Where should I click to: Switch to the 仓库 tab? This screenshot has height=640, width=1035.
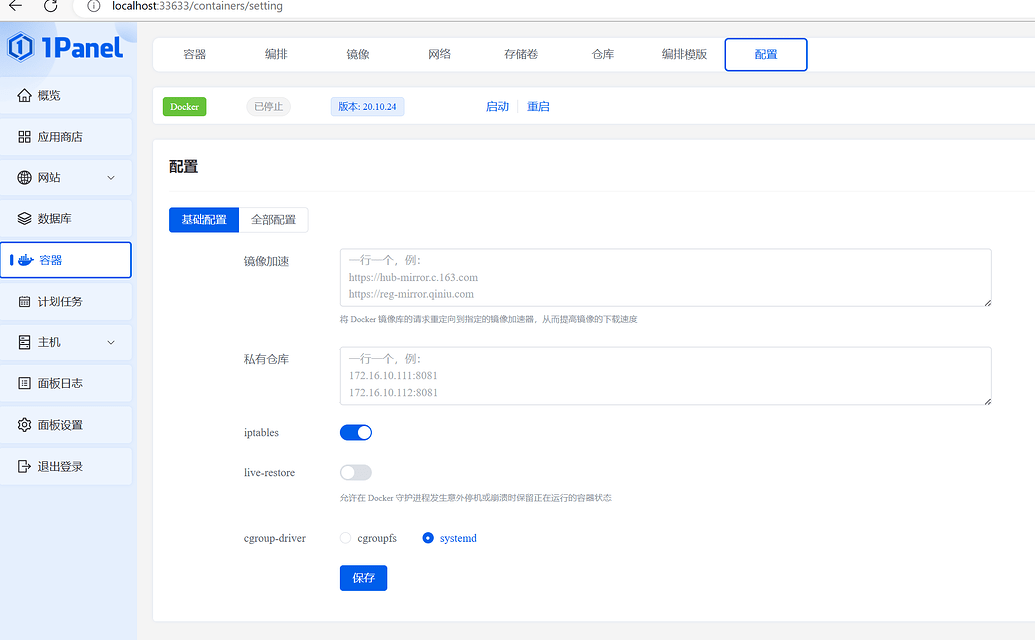point(603,54)
